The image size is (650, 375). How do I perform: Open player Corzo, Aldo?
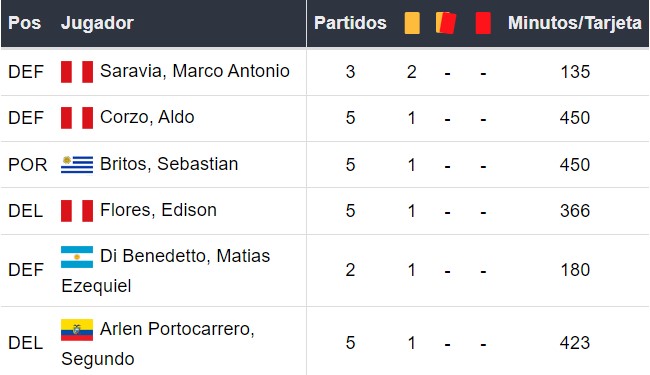tap(147, 117)
